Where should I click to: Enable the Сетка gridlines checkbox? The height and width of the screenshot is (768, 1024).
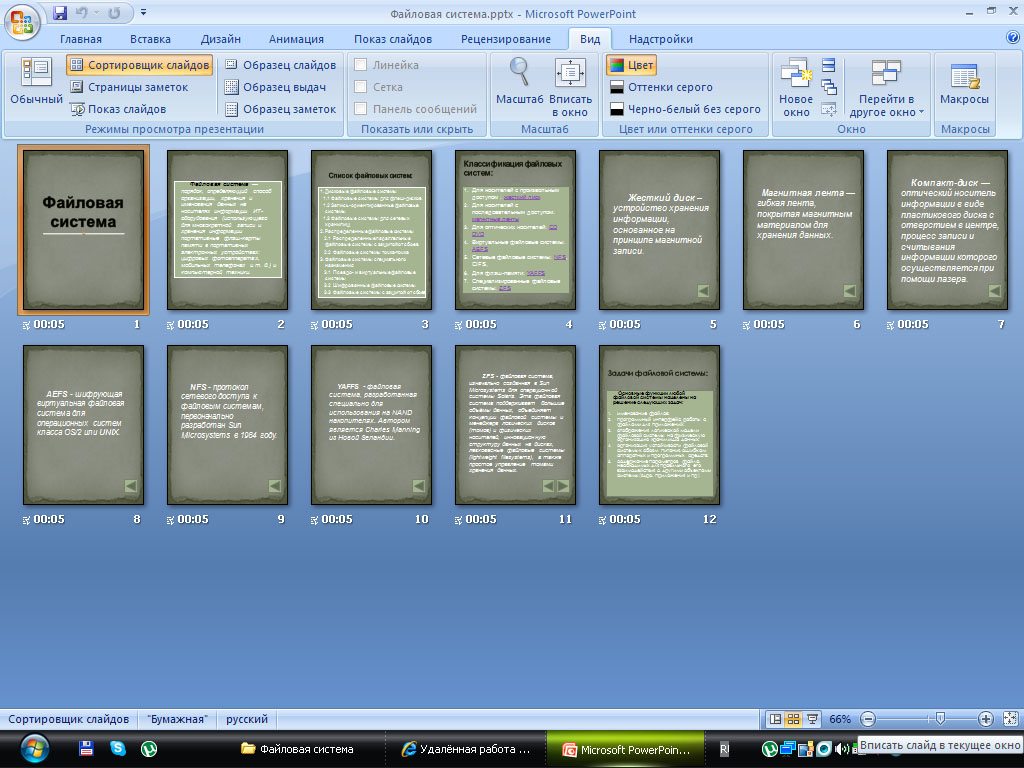pos(362,87)
